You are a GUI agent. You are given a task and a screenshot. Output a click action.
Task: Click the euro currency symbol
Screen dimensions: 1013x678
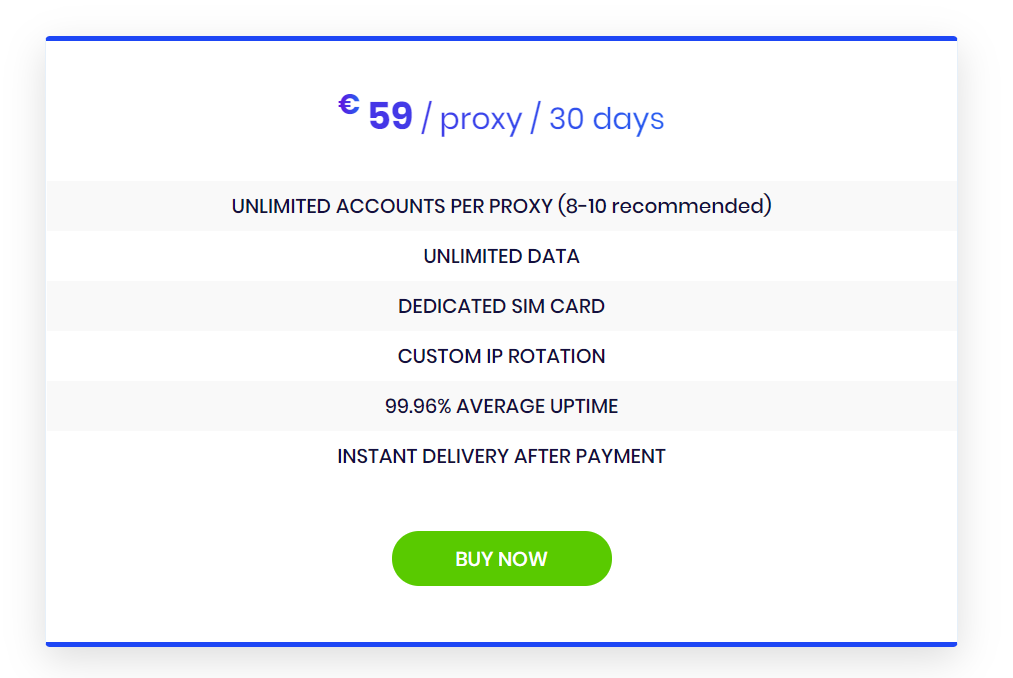(349, 104)
